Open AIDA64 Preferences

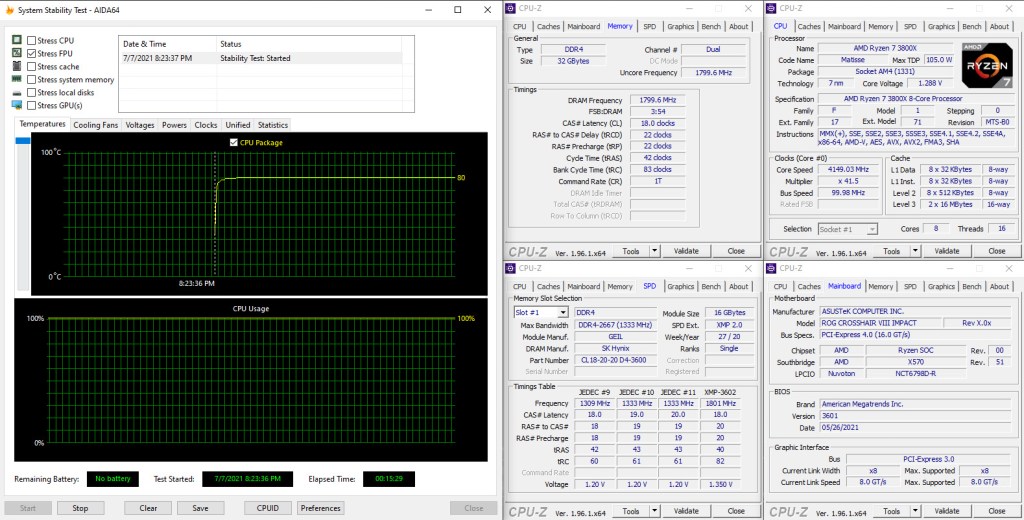[320, 508]
